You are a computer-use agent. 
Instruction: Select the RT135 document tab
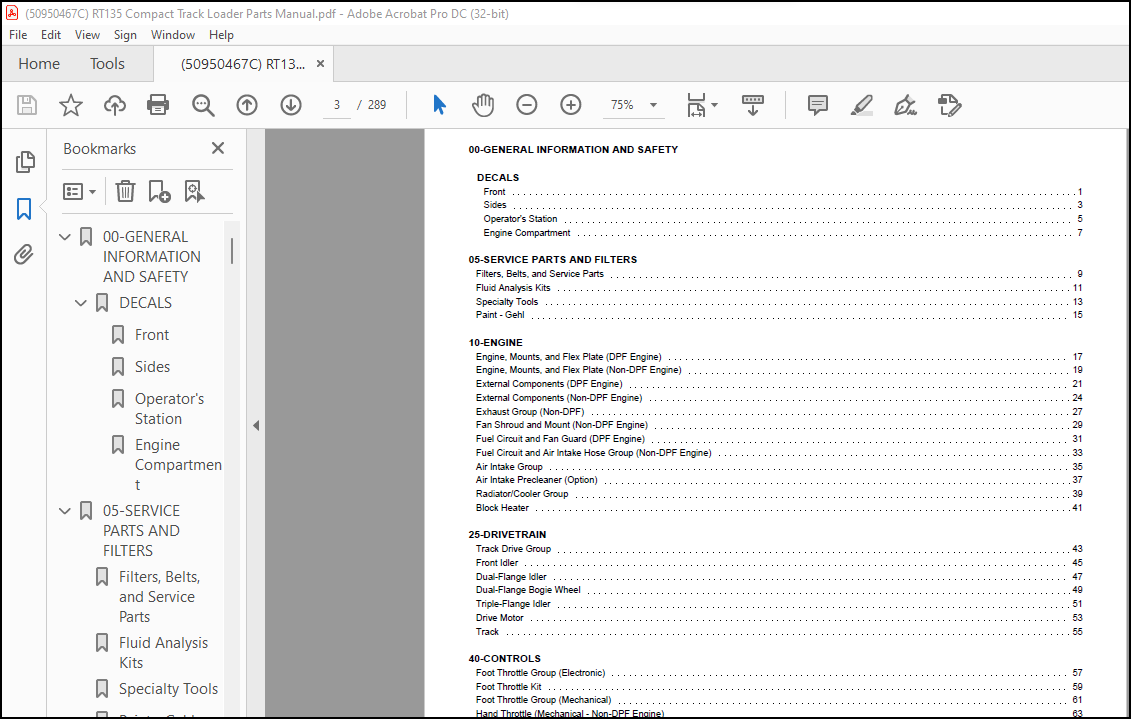pos(242,64)
